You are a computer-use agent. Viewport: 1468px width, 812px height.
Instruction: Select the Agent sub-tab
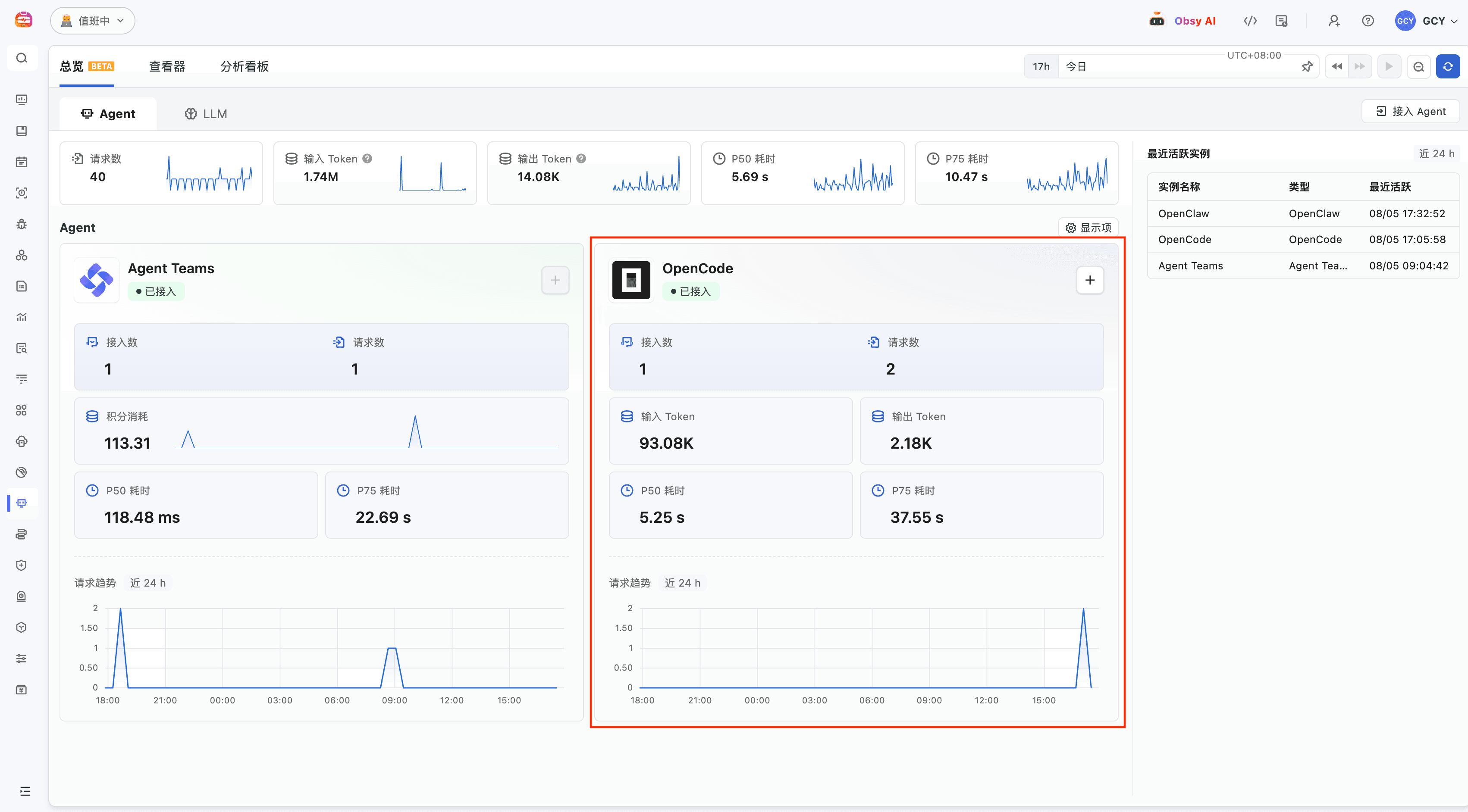(108, 113)
